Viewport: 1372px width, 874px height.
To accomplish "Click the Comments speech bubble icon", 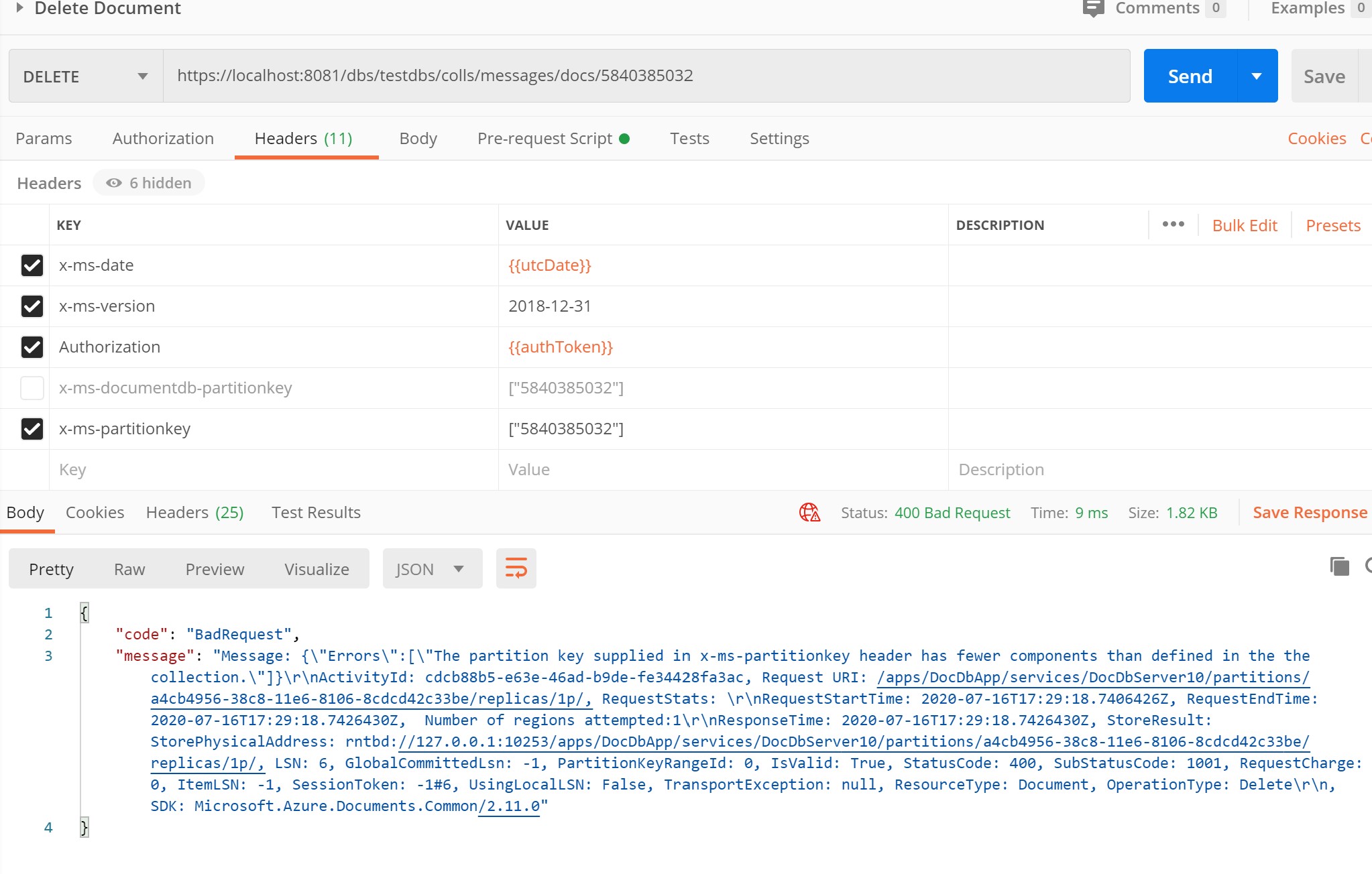I will point(1093,8).
